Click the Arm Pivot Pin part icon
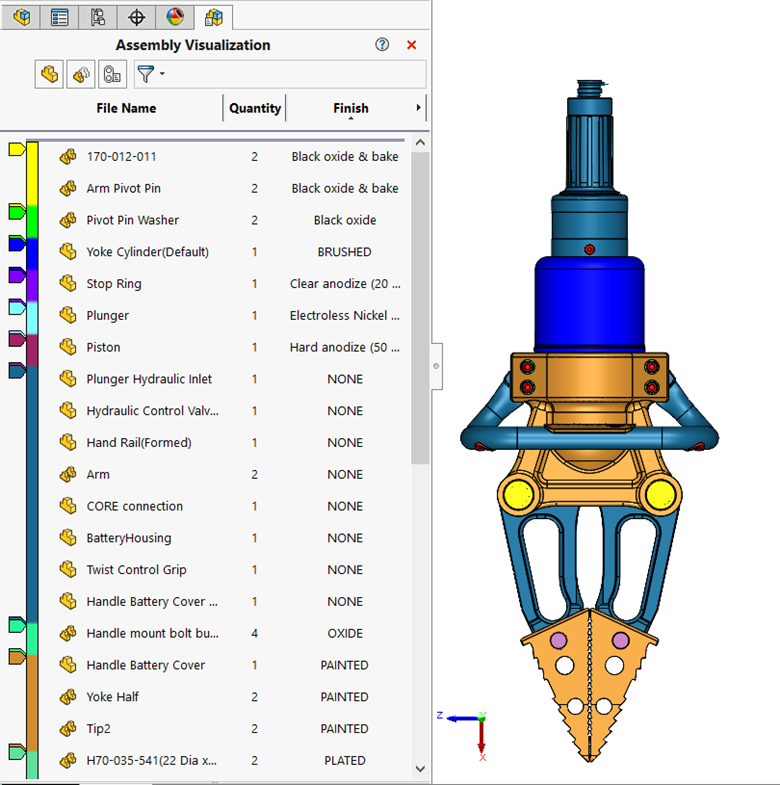Screen dimensions: 780x785 [x=68, y=189]
